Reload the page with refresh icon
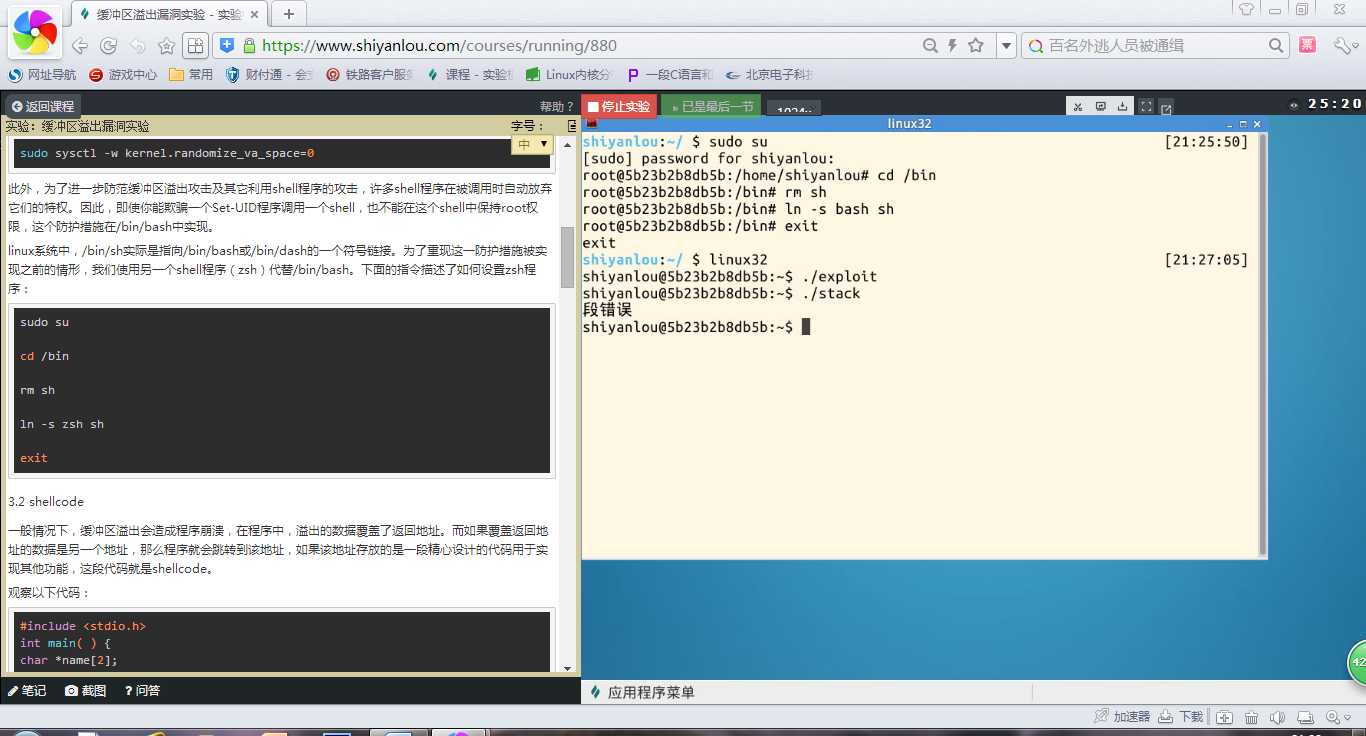 tap(109, 45)
